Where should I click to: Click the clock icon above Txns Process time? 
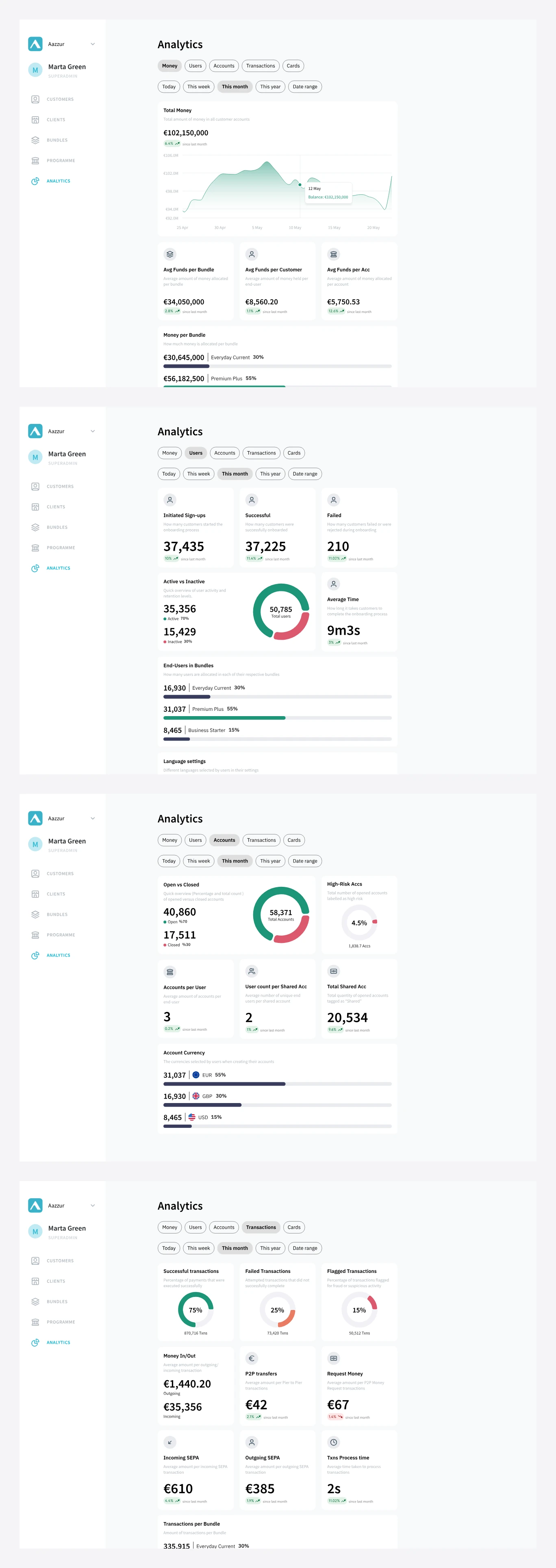[334, 1442]
